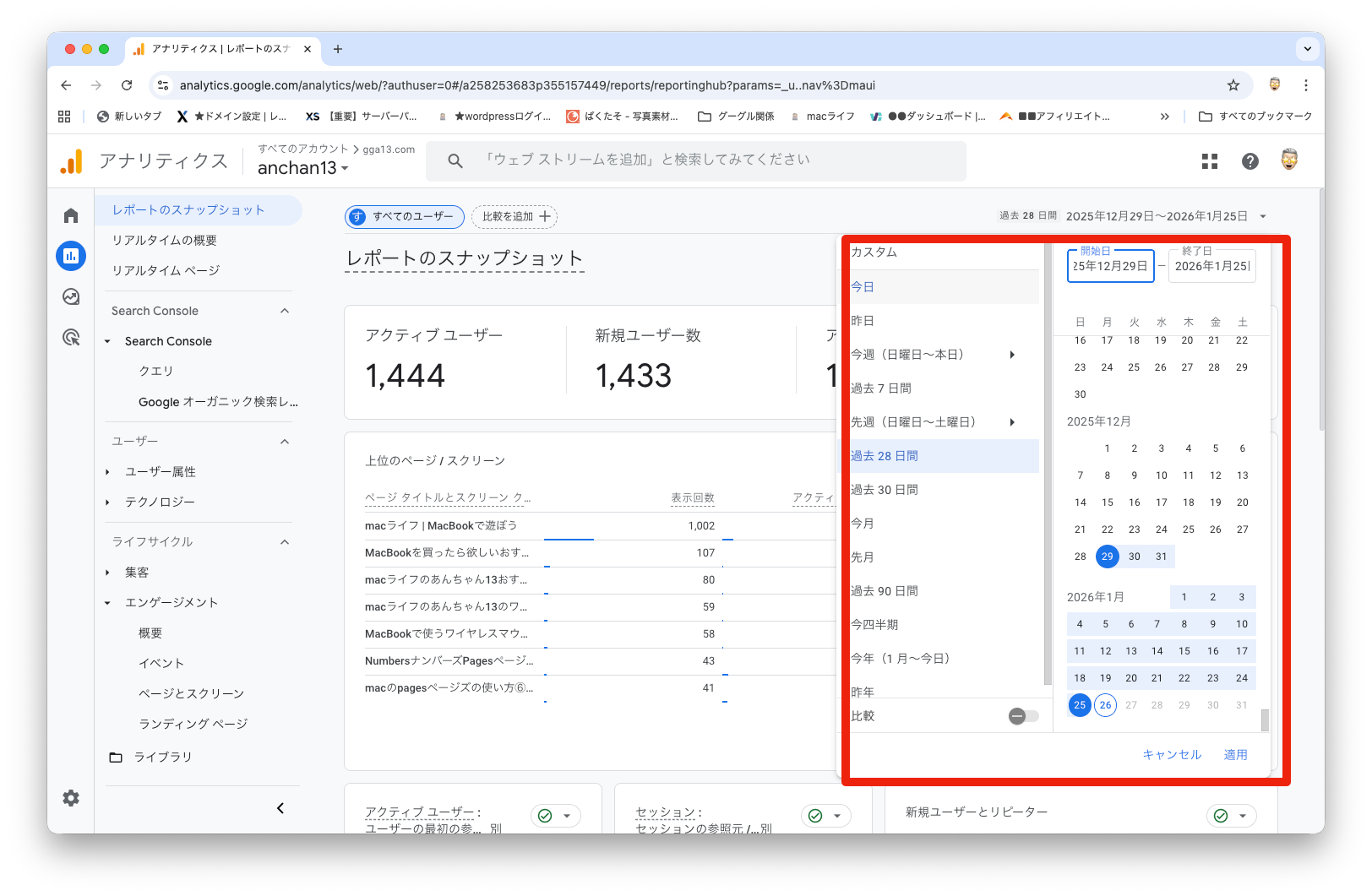Click the 開始日 start date field
Image resolution: width=1372 pixels, height=896 pixels.
pos(1110,266)
